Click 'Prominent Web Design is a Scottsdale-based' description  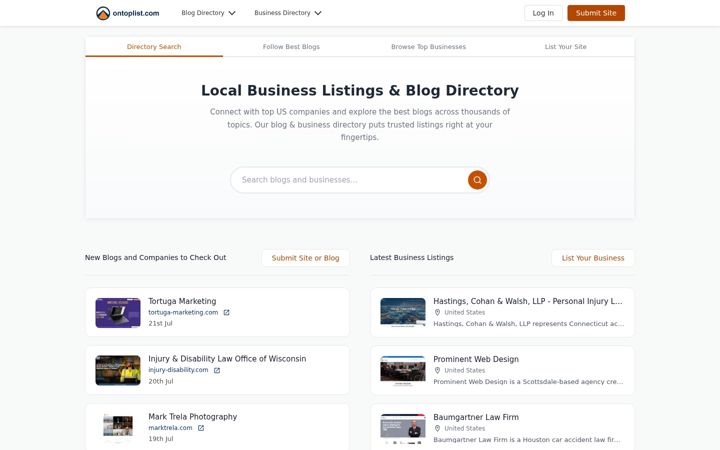[528, 382]
